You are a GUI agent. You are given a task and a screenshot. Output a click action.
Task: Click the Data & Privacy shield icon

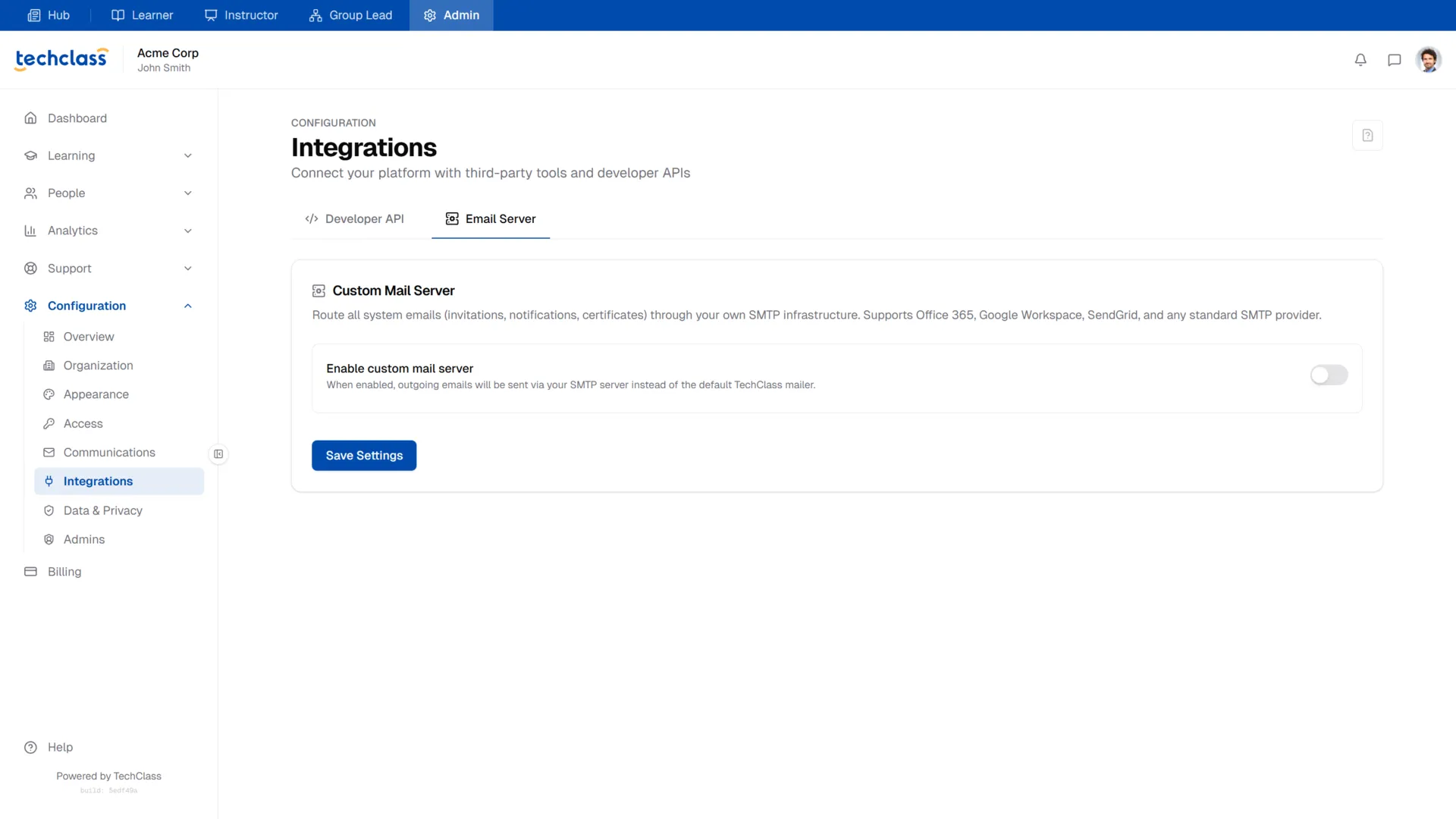pyautogui.click(x=49, y=511)
